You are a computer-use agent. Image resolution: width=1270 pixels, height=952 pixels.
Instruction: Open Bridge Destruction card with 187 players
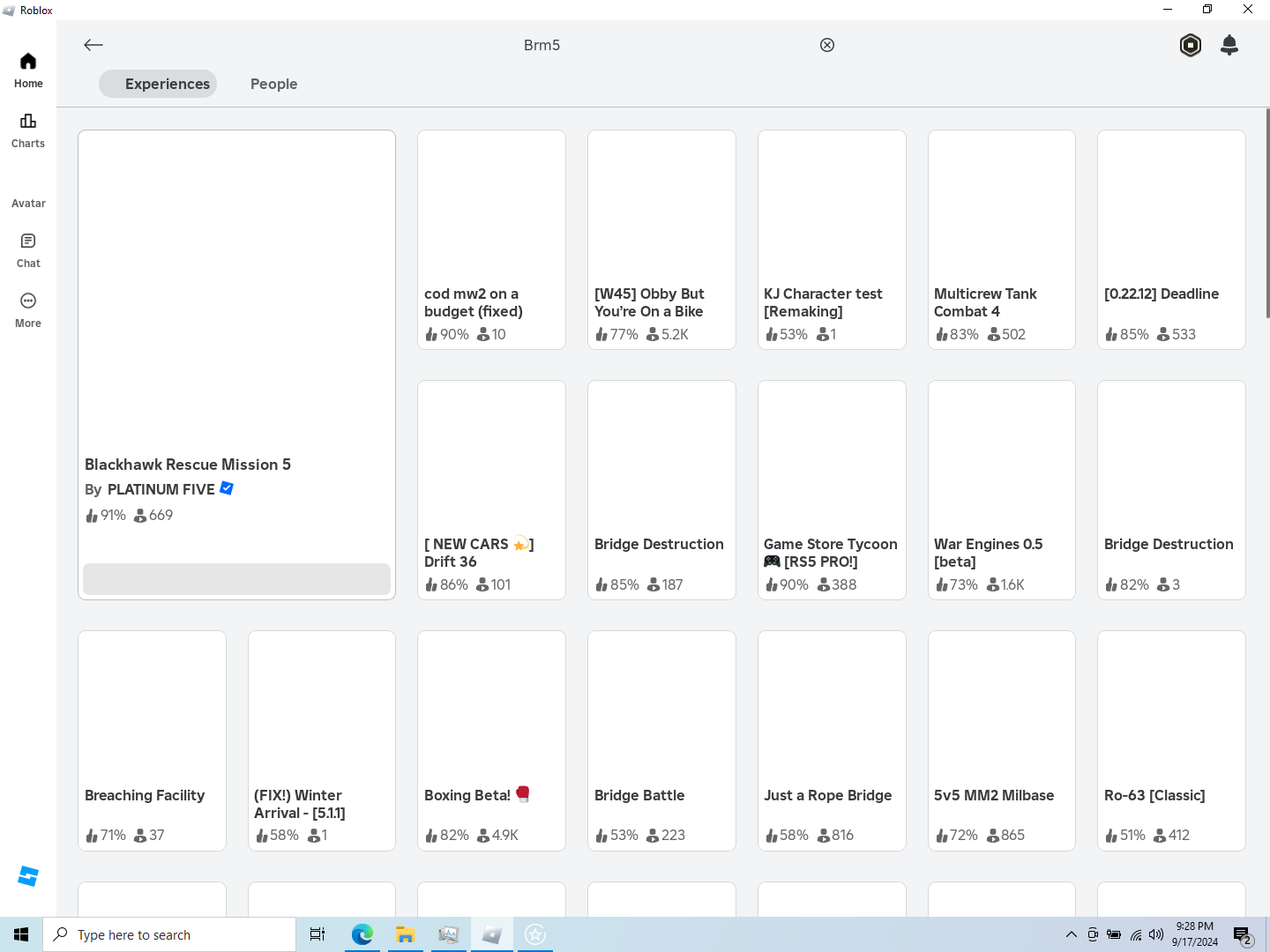pos(661,490)
